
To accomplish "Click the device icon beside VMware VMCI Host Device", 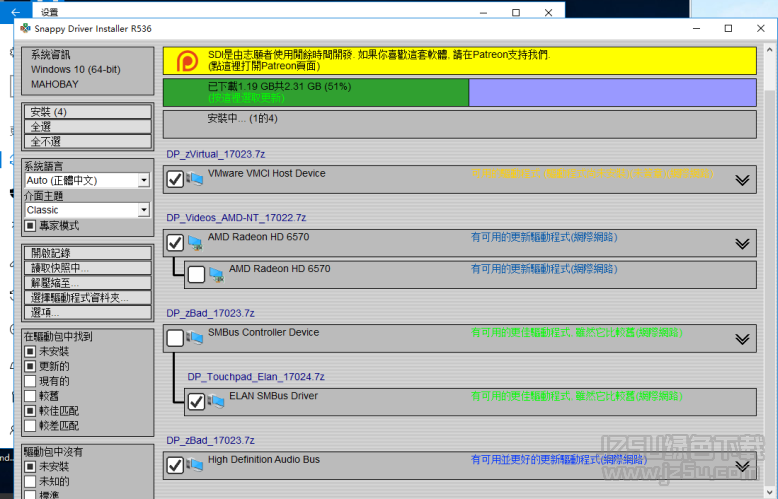I will tap(194, 179).
